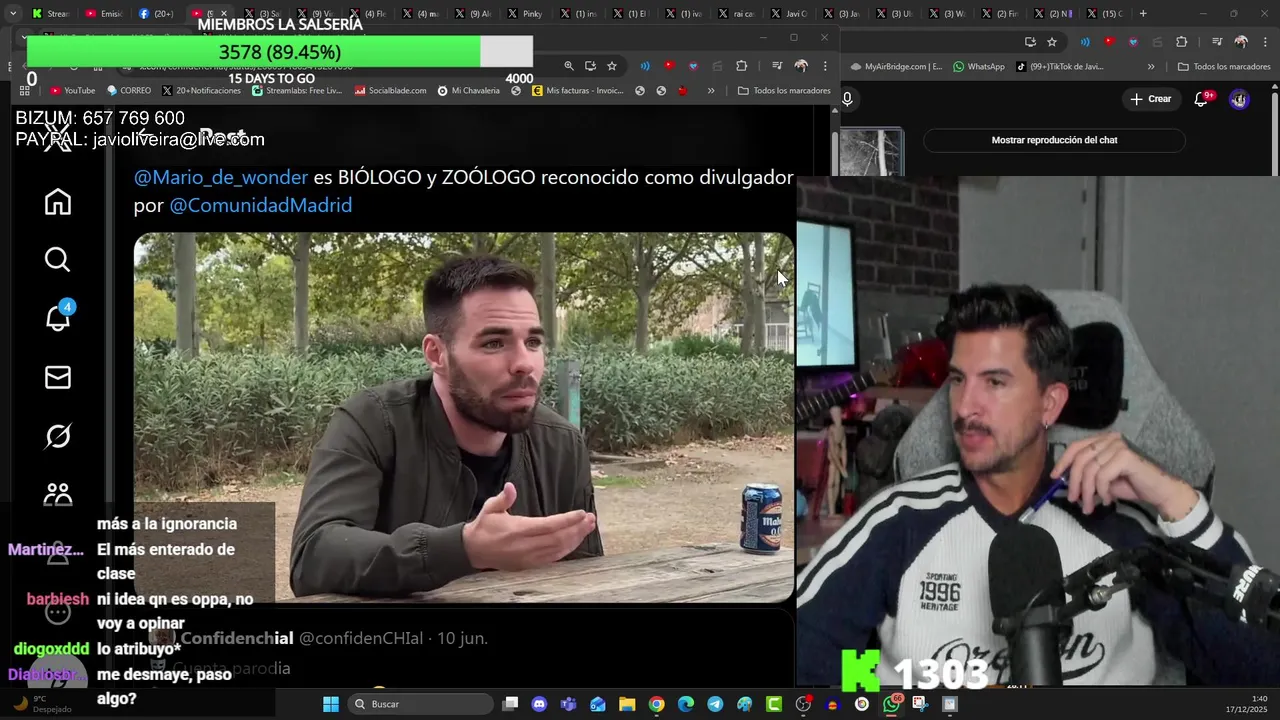This screenshot has width=1280, height=720.
Task: Open the Streamlabs bookmark
Action: [297, 90]
